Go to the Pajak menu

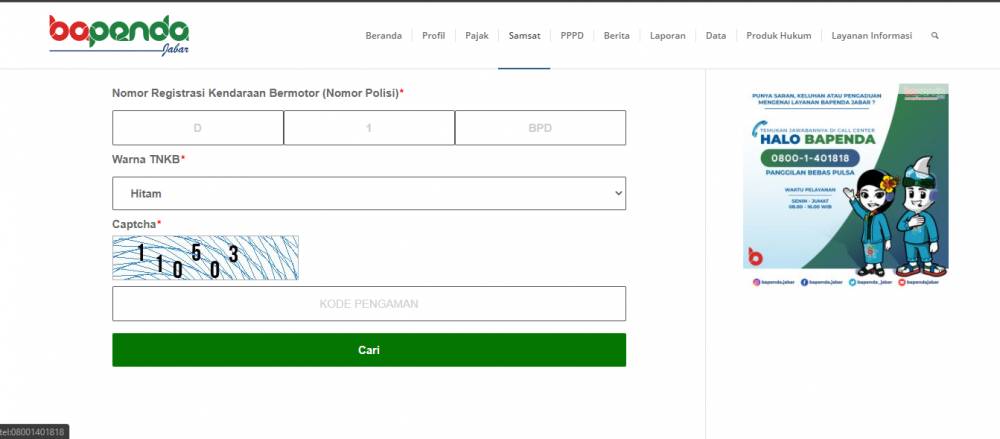coord(476,36)
